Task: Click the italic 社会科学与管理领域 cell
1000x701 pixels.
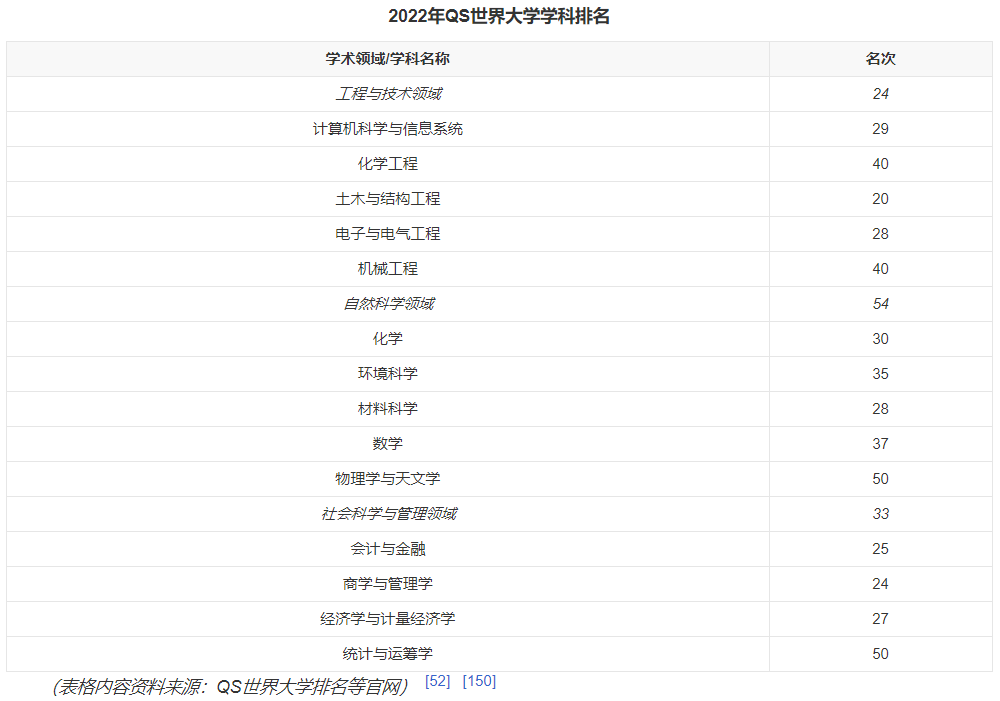Action: point(388,514)
